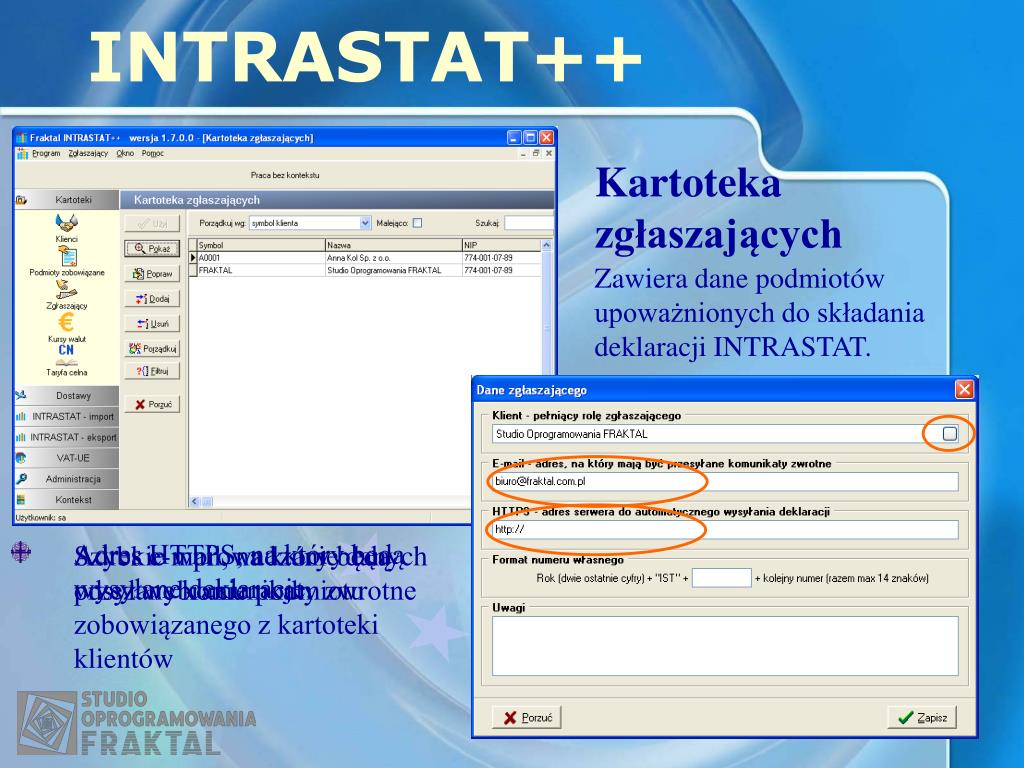Click the E-mail address field
1024x768 pixels.
click(725, 482)
